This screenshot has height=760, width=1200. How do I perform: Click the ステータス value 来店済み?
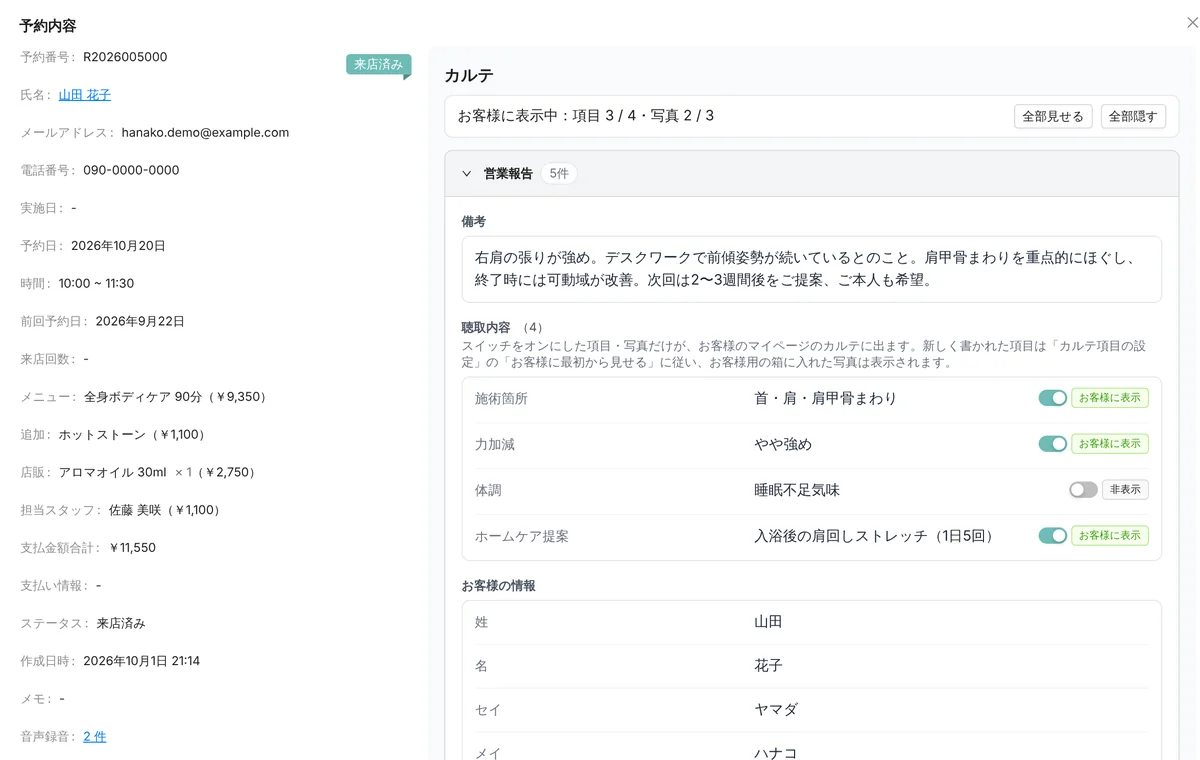[x=121, y=623]
